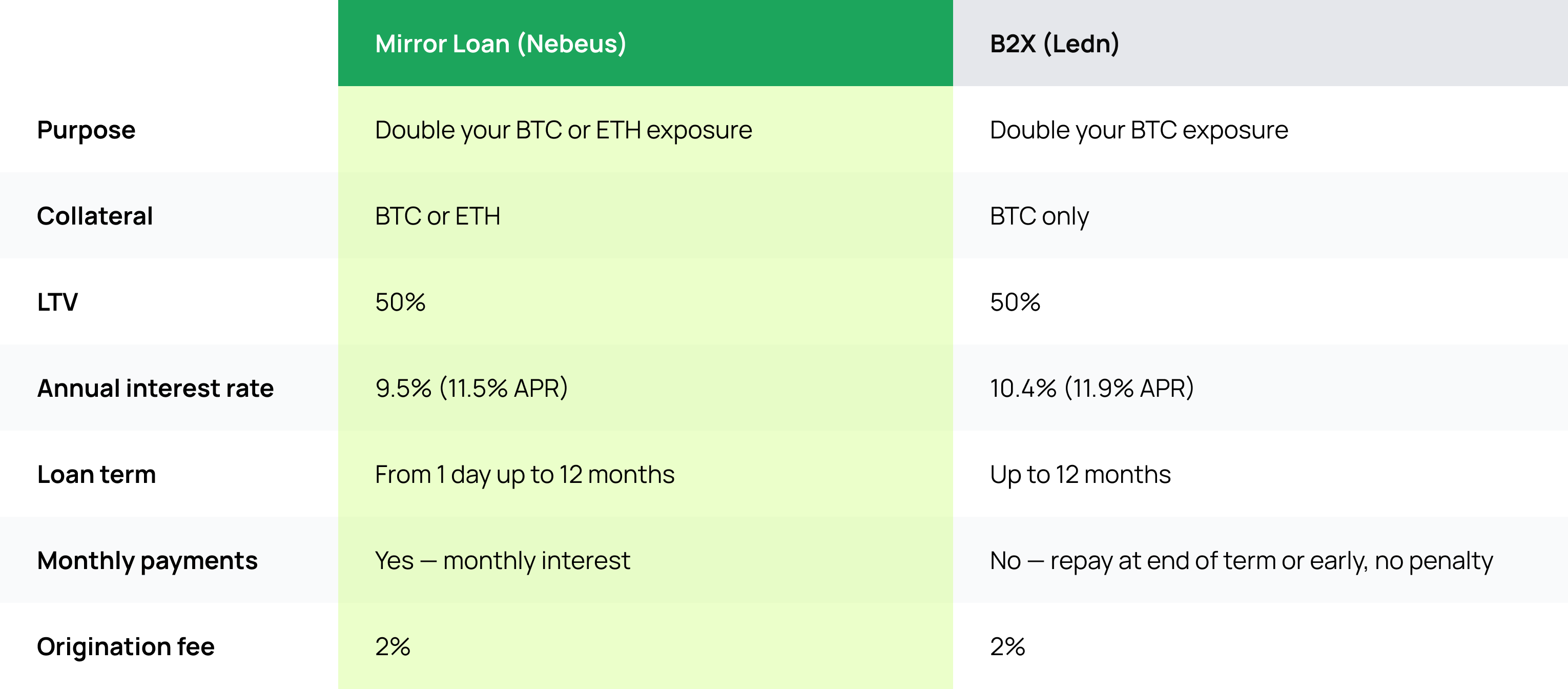The height and width of the screenshot is (689, 1568).
Task: Select the "BTC or ETH" collateral cell
Action: point(438,216)
